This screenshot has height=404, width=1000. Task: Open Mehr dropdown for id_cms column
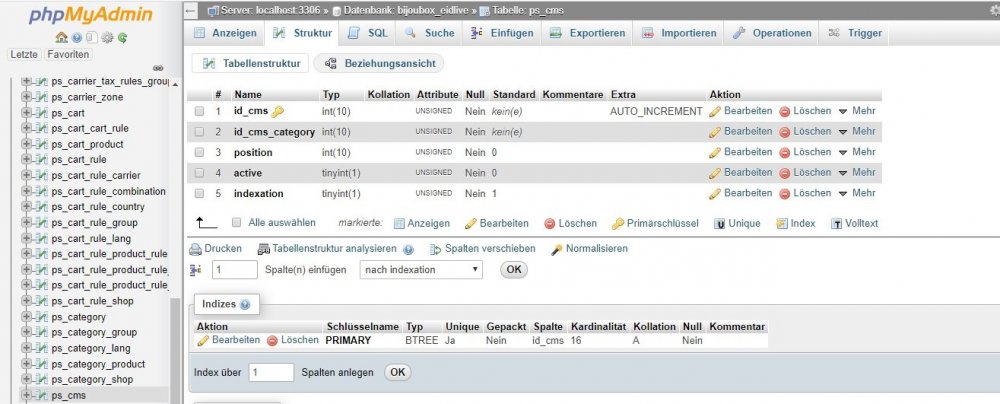pos(857,111)
